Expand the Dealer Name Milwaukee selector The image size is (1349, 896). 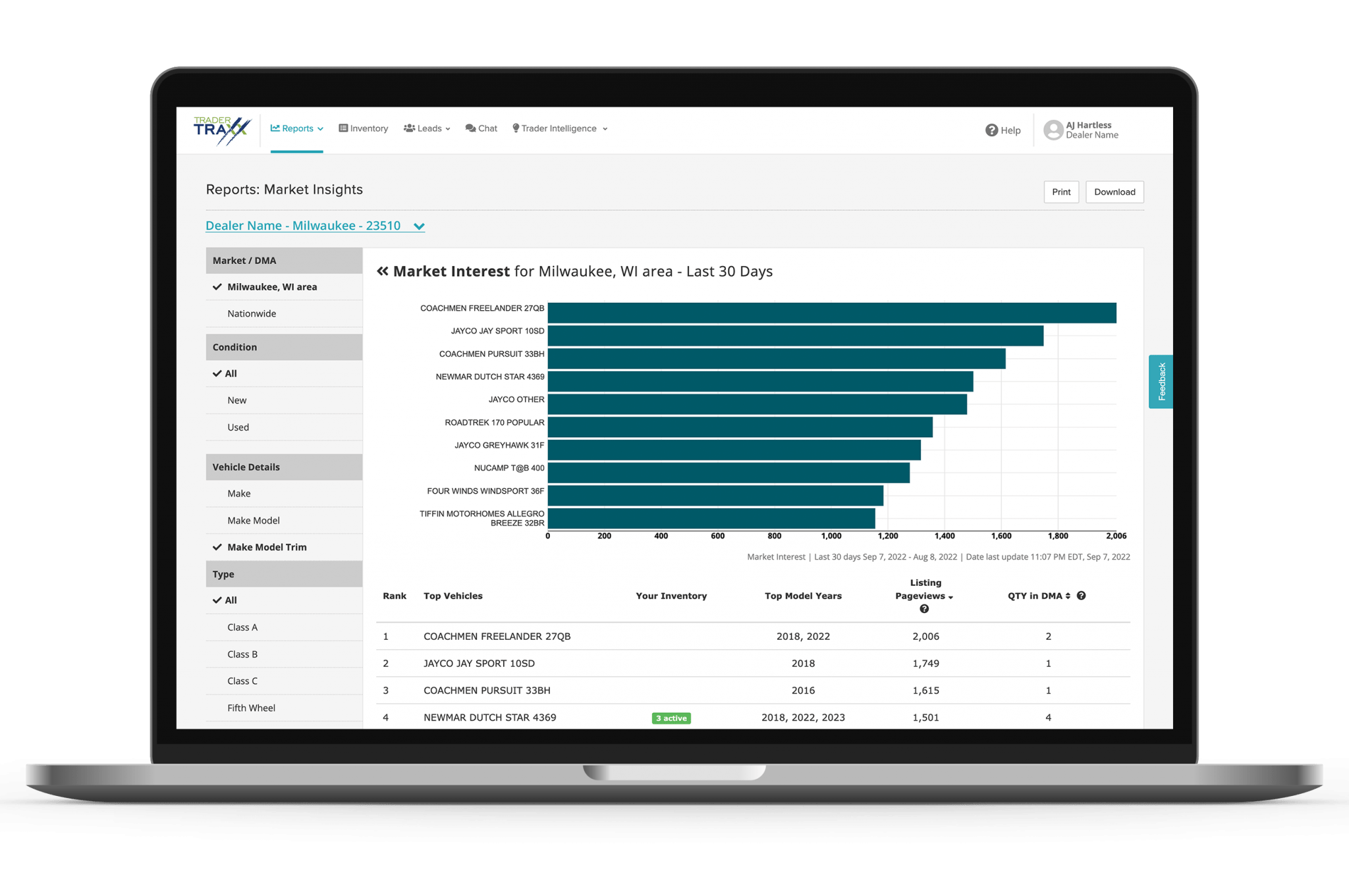tap(315, 226)
